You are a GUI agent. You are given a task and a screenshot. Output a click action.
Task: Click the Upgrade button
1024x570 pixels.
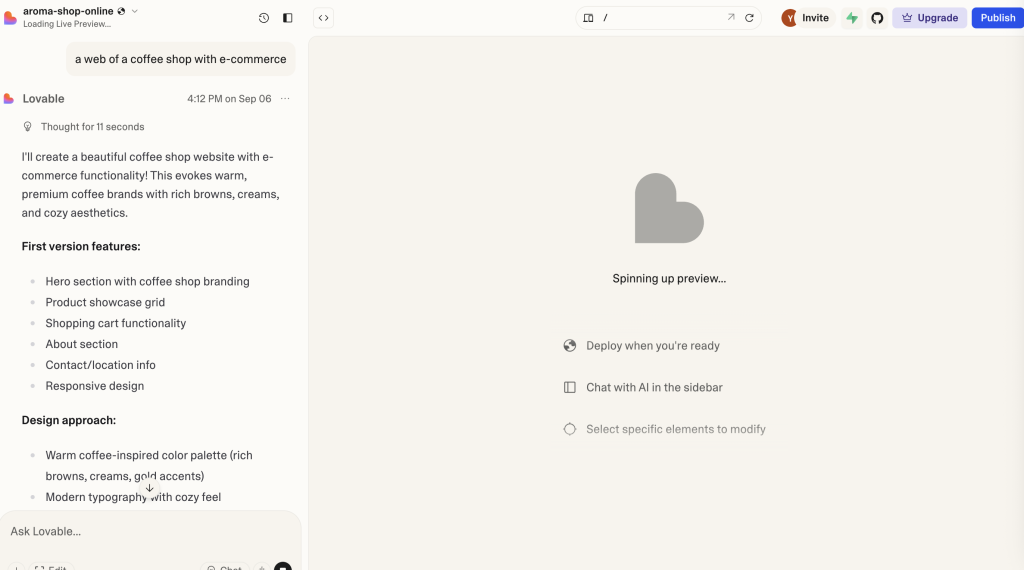[929, 18]
